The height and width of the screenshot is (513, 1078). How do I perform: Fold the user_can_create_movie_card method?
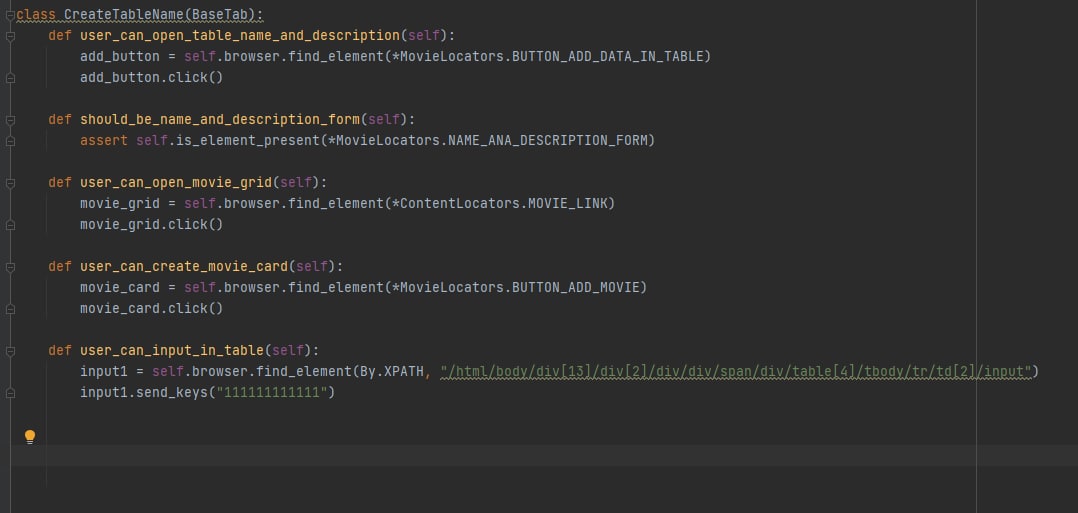coord(10,267)
